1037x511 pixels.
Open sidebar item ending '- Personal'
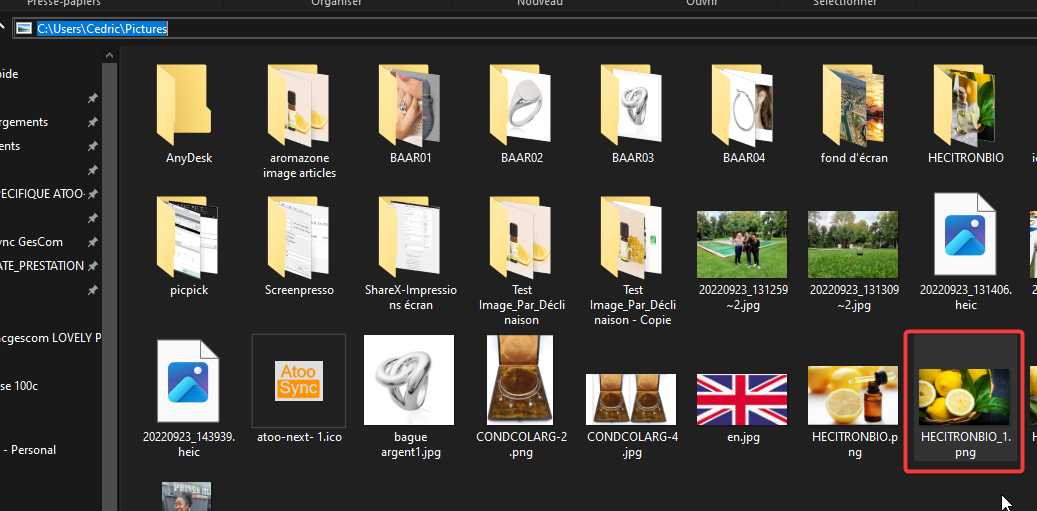tap(30, 450)
